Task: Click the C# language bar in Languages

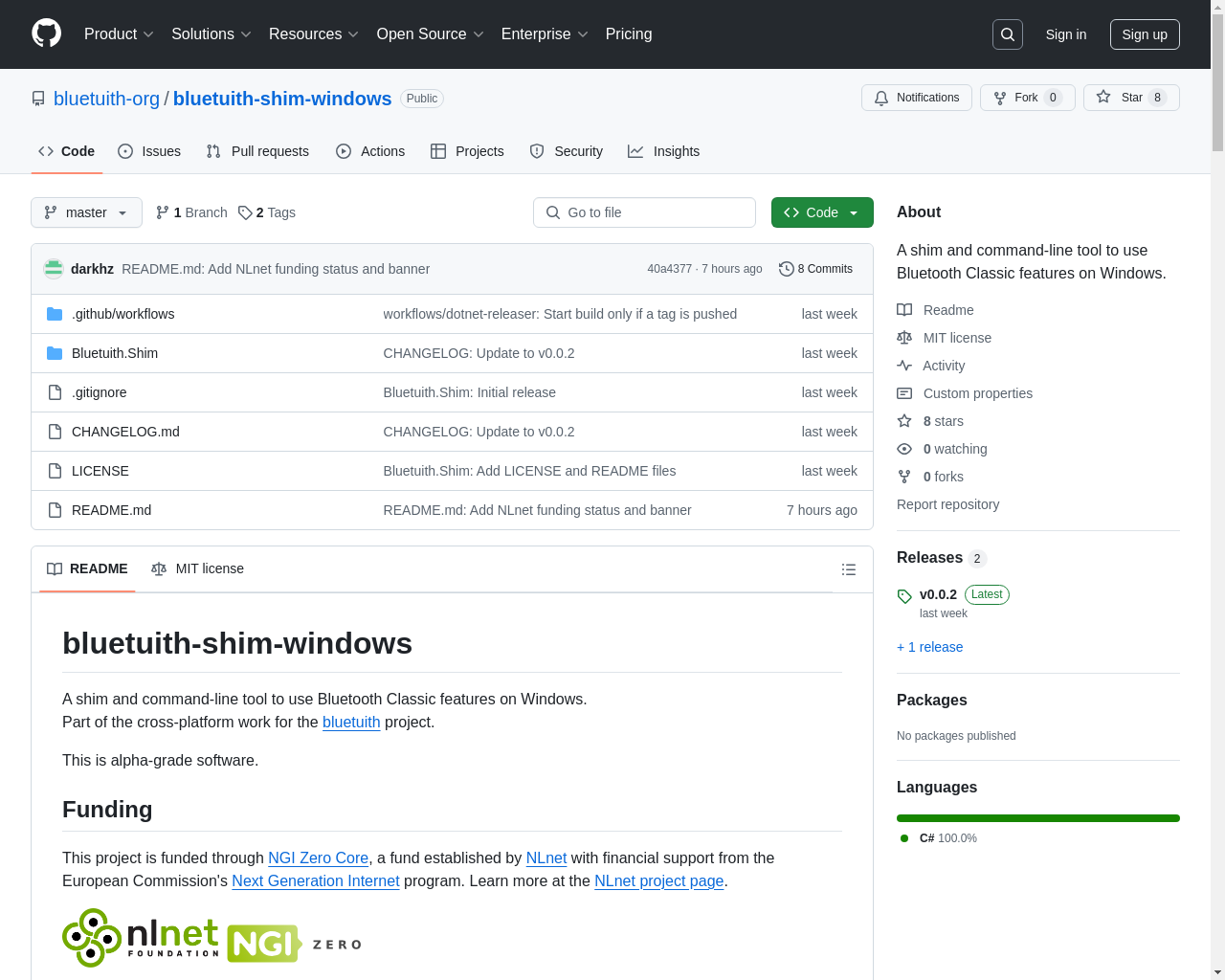Action: click(x=1038, y=818)
